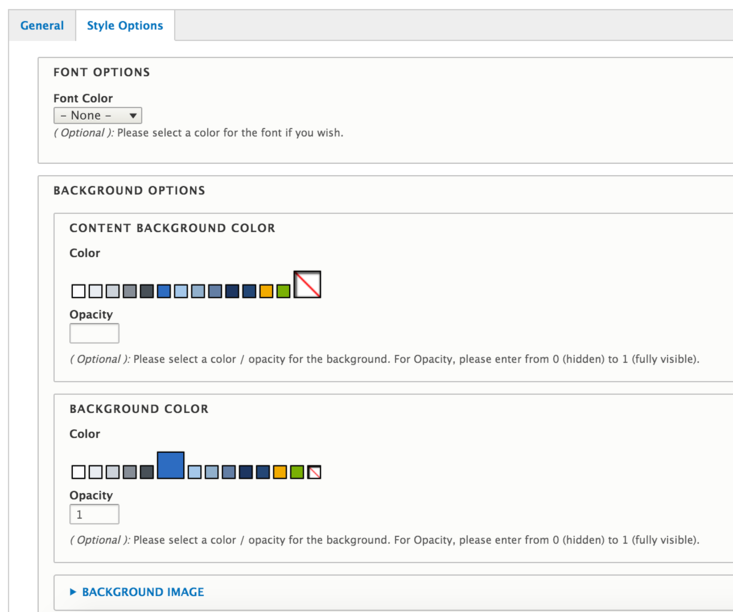Expand the Background Image section
The width and height of the screenshot is (733, 612).
[x=73, y=592]
